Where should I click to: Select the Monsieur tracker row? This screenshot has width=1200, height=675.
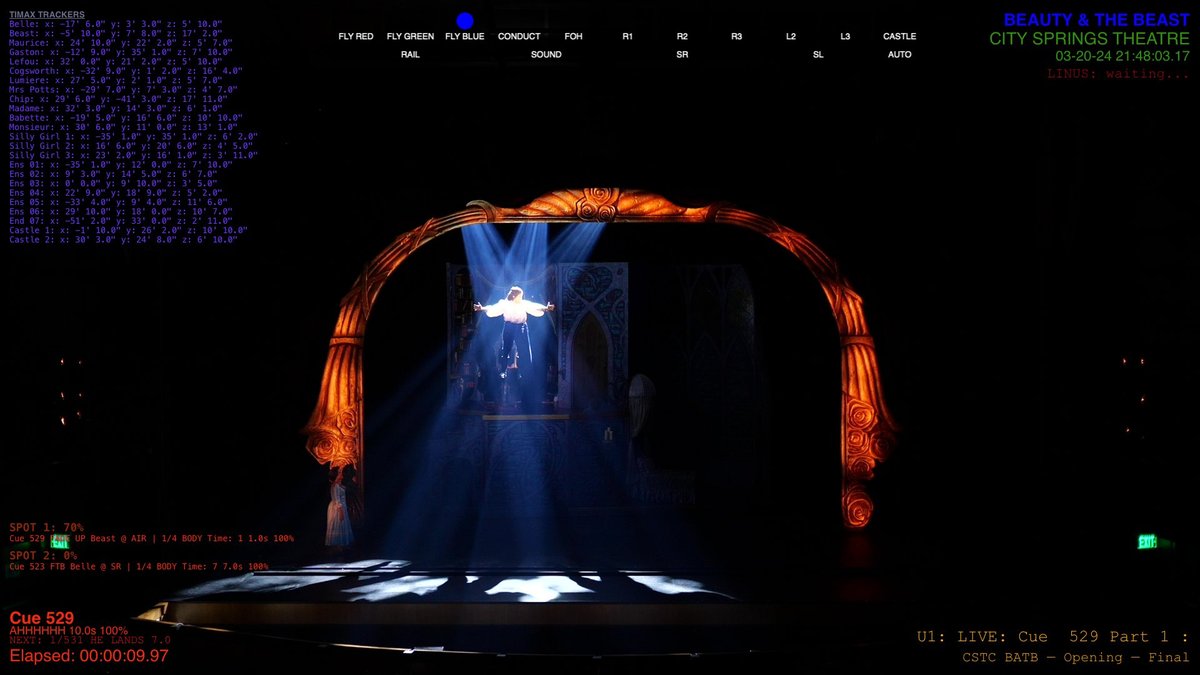(123, 127)
